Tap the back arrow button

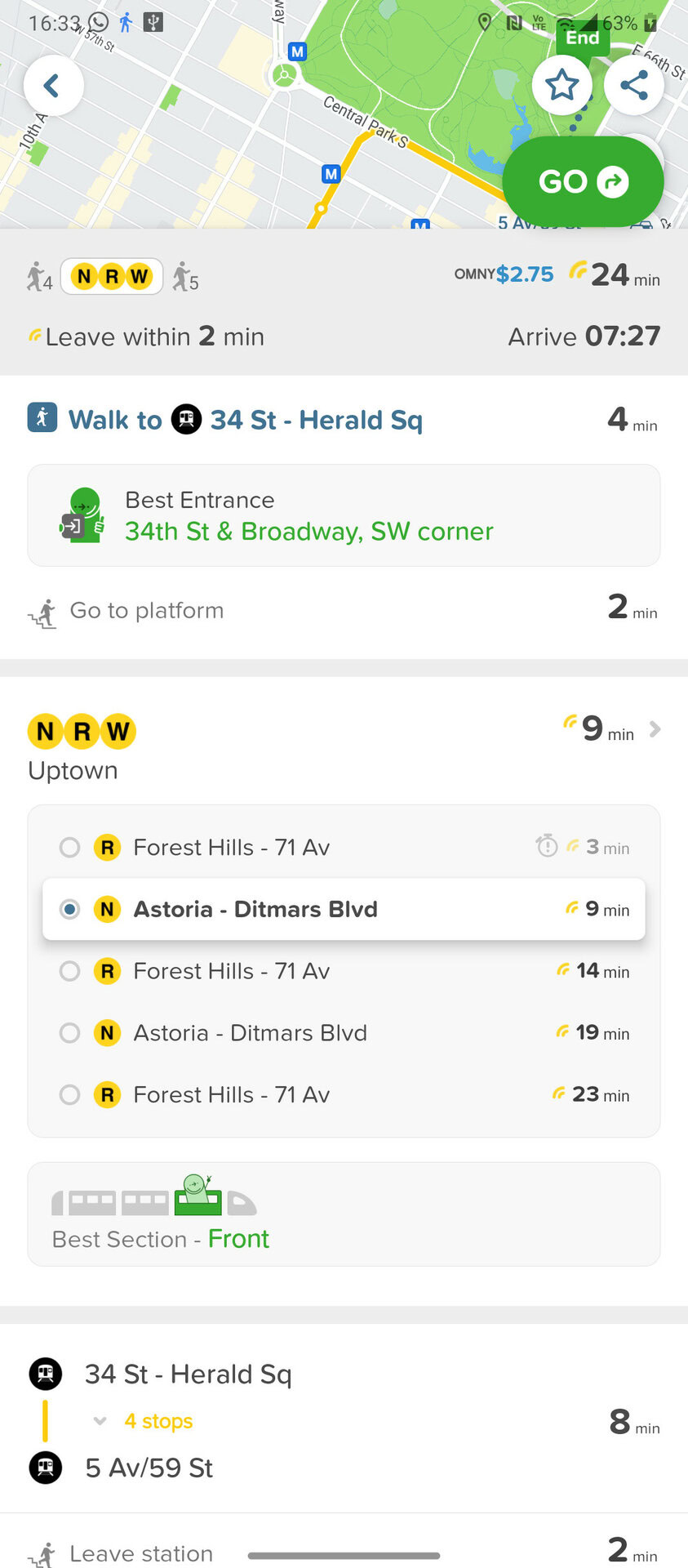pos(53,86)
